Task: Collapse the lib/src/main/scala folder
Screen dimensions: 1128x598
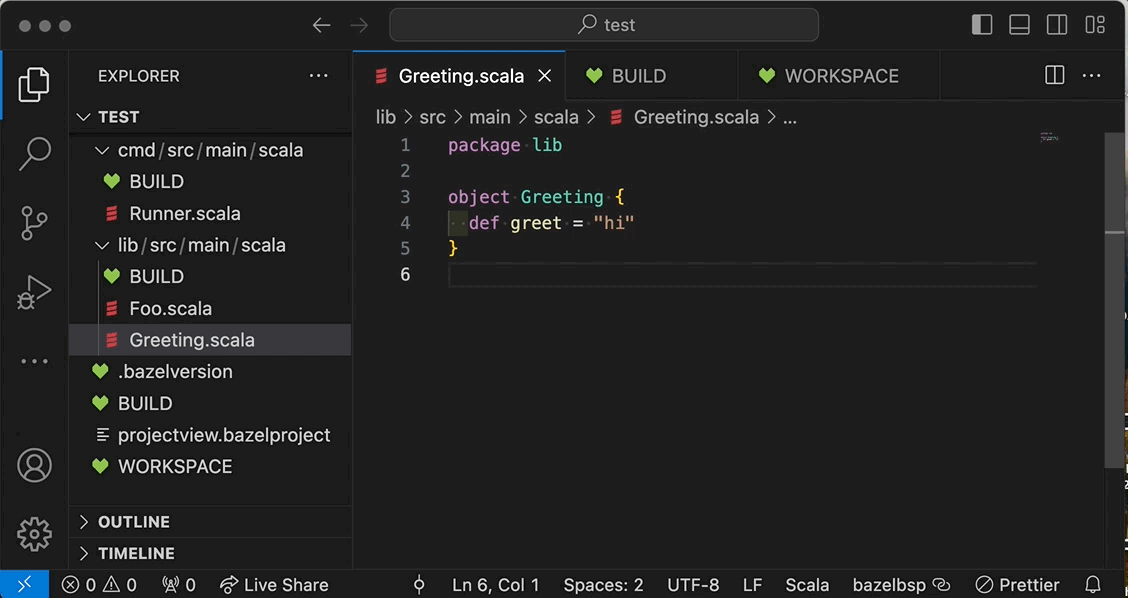Action: (210, 245)
